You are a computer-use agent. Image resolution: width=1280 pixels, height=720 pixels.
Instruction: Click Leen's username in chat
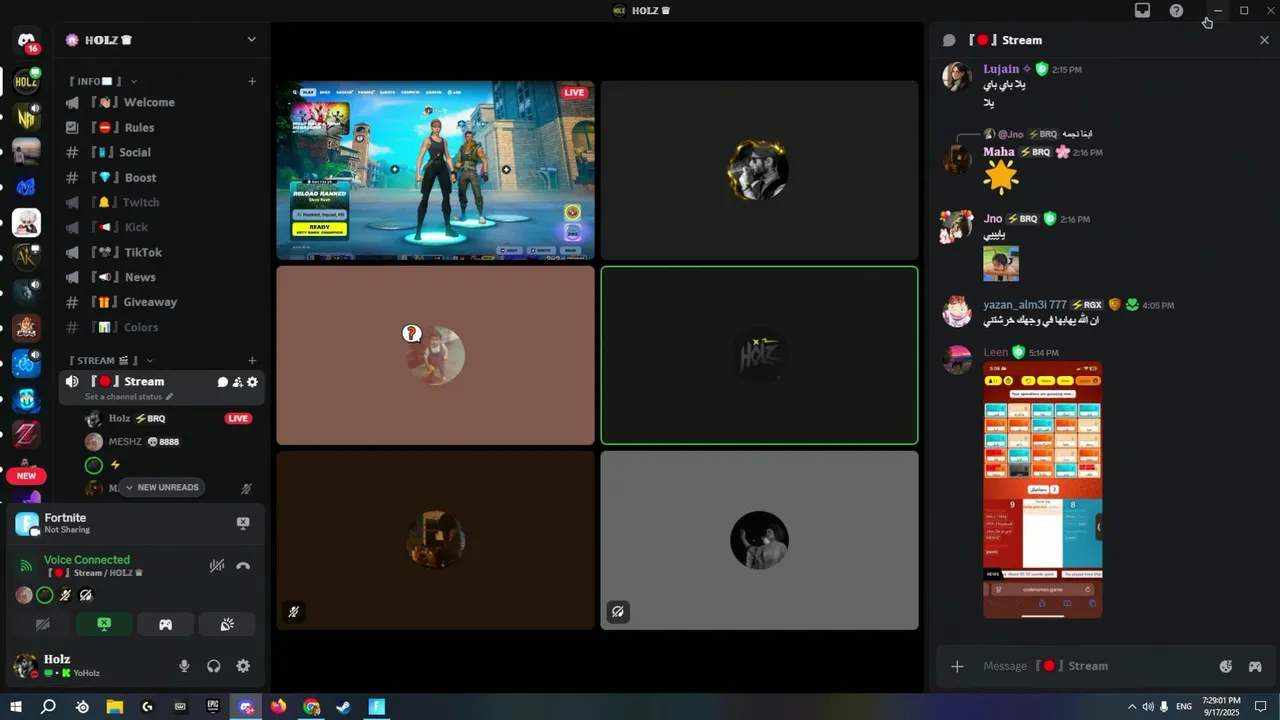point(996,352)
